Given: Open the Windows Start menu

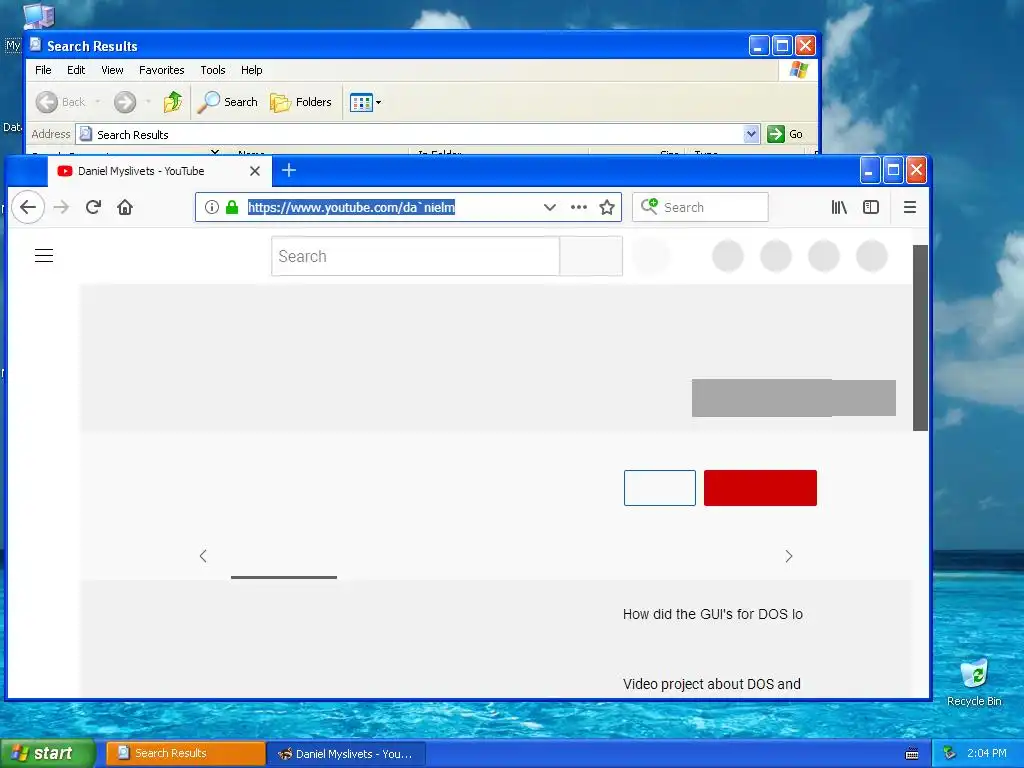Looking at the screenshot, I should point(48,754).
